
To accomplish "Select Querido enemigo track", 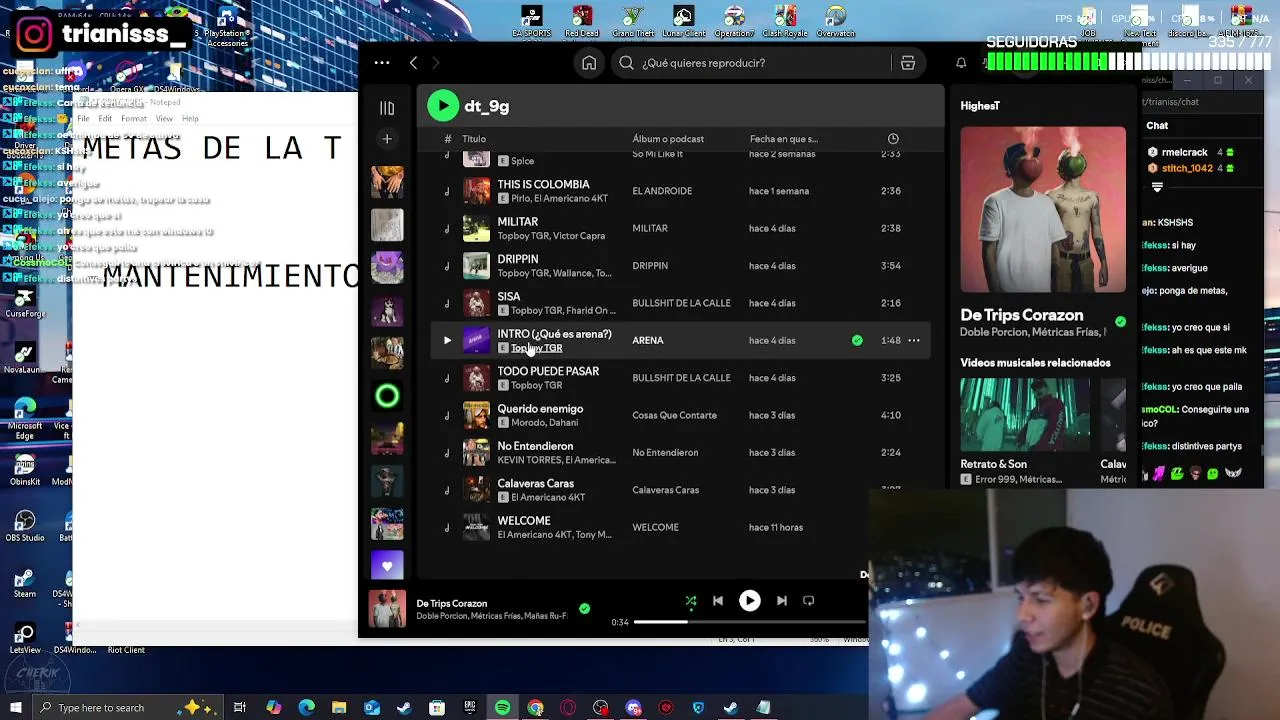I will (540, 408).
